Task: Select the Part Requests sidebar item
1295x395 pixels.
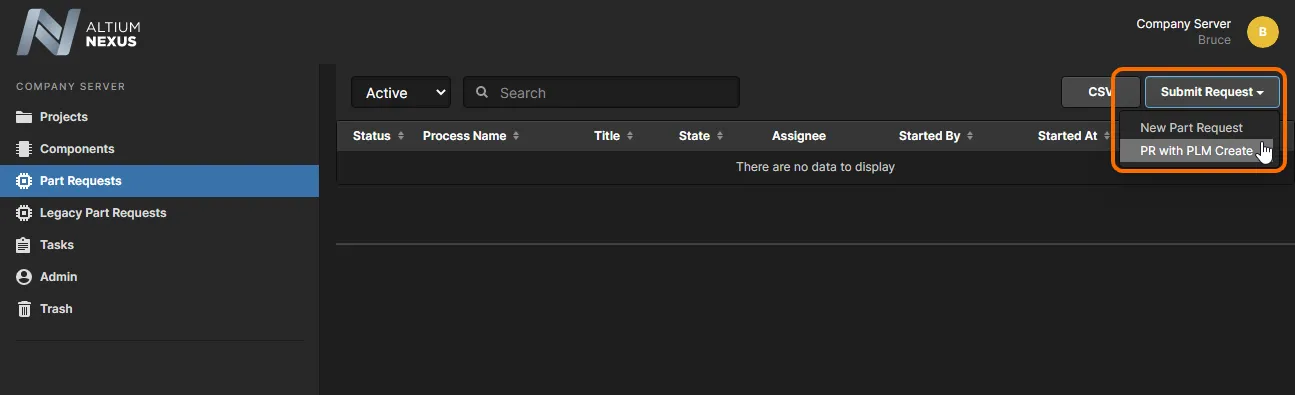Action: coord(160,181)
